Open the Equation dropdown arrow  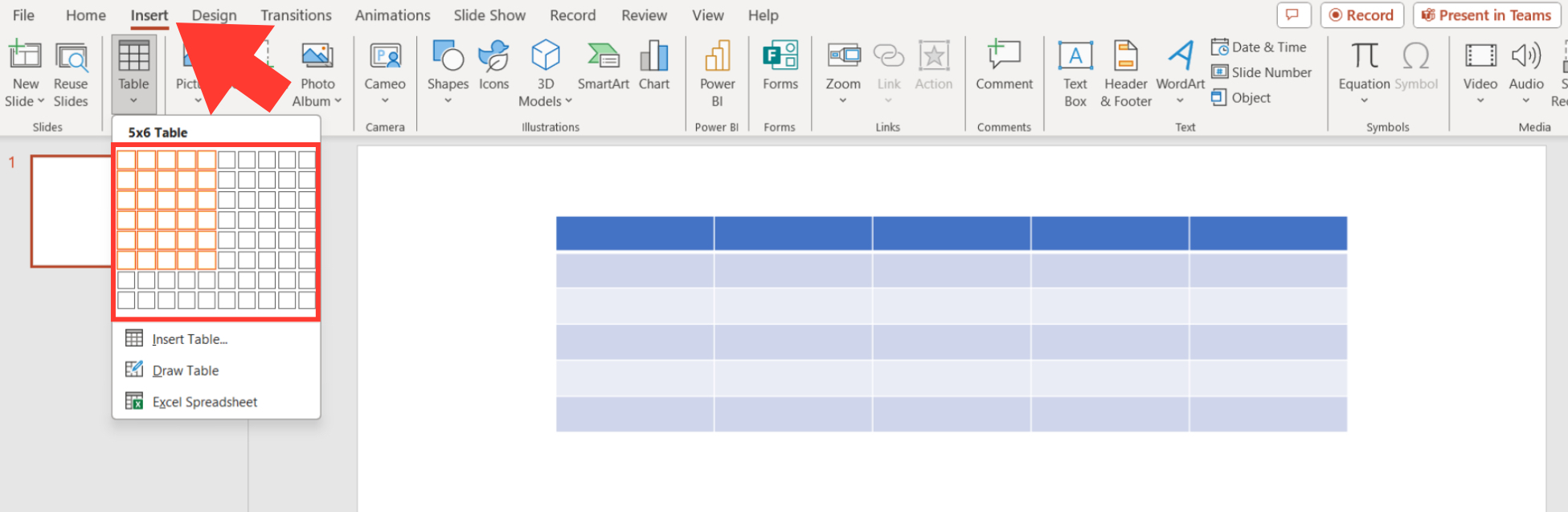click(x=1364, y=101)
